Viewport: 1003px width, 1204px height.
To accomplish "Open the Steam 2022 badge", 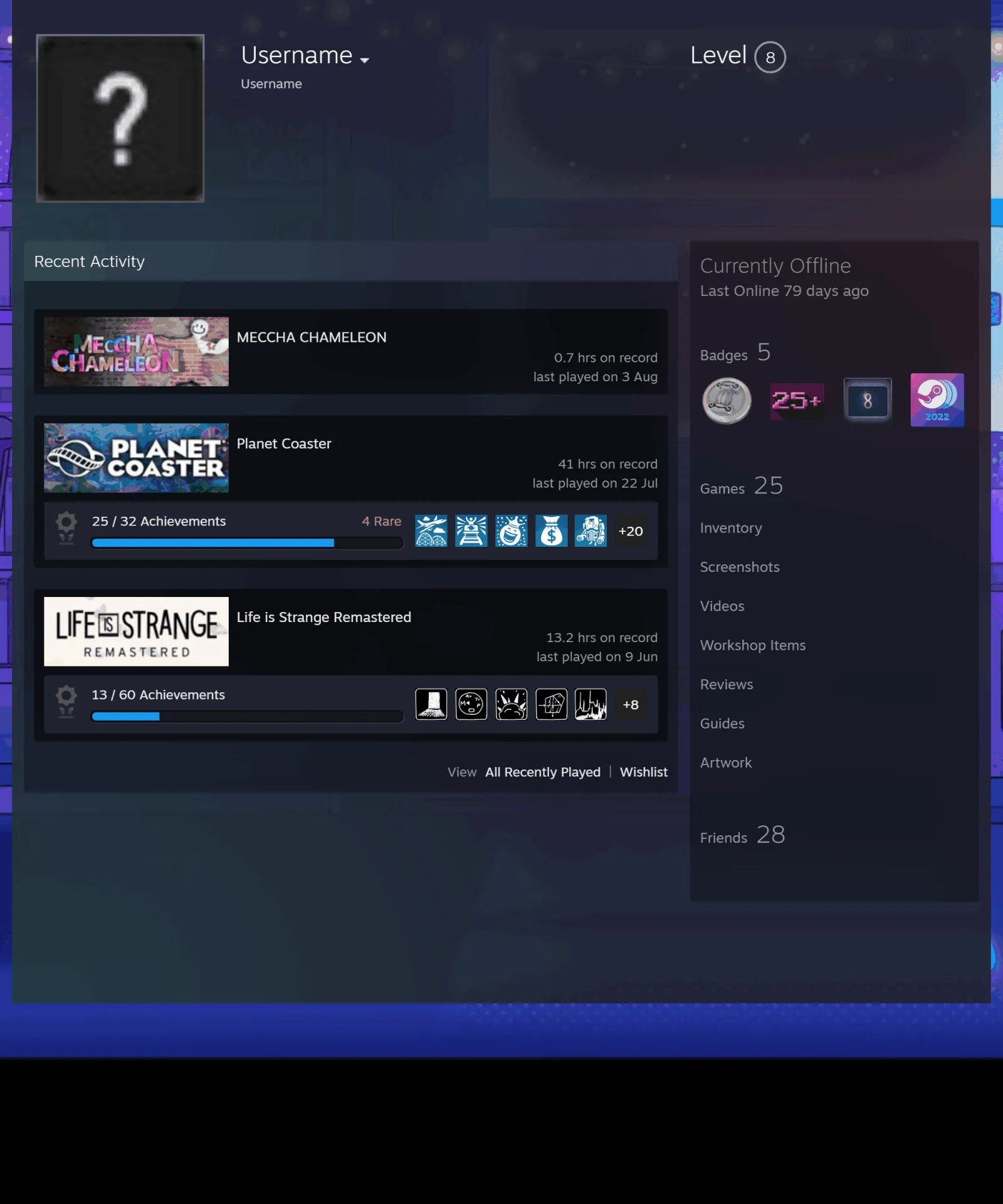I will tap(938, 401).
